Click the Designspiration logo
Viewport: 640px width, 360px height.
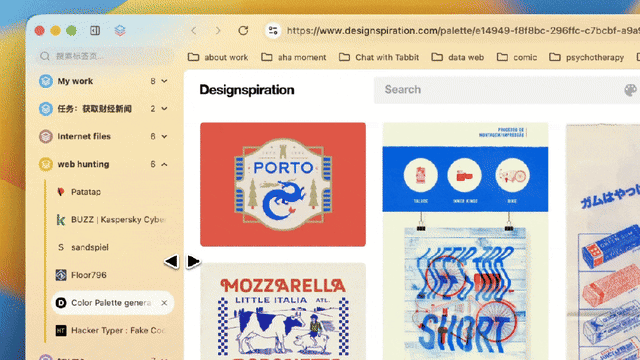(247, 90)
